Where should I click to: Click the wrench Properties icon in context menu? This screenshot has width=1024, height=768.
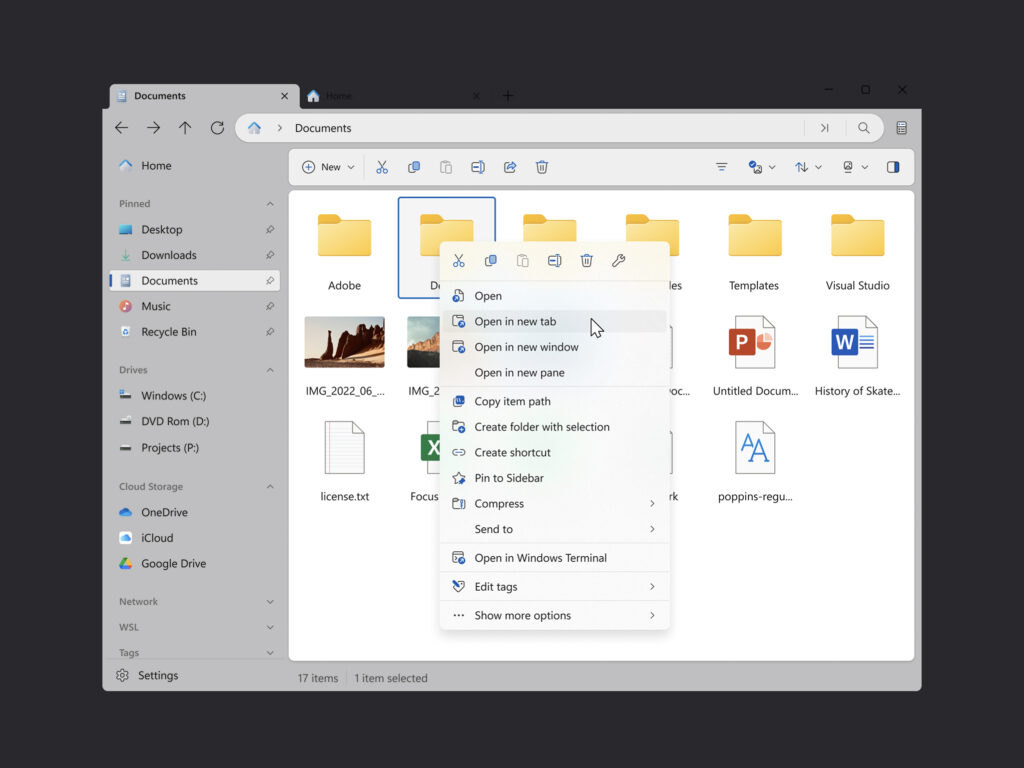pos(618,261)
